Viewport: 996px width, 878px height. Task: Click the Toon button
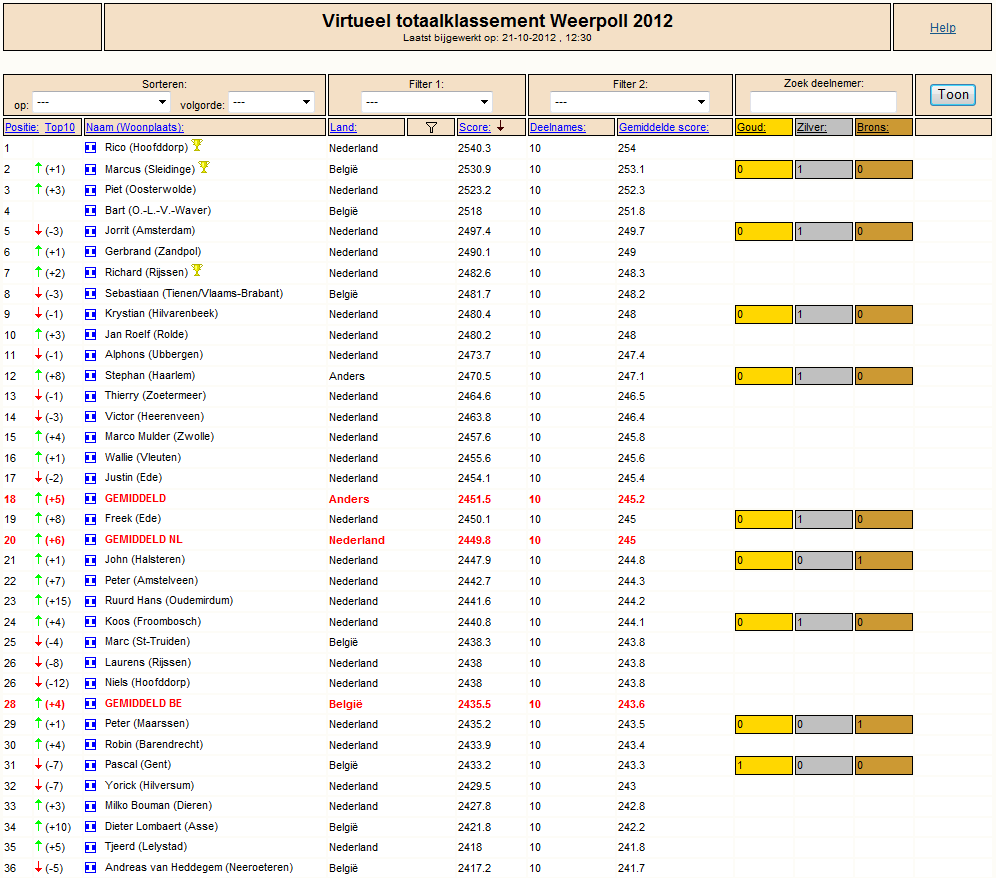953,95
